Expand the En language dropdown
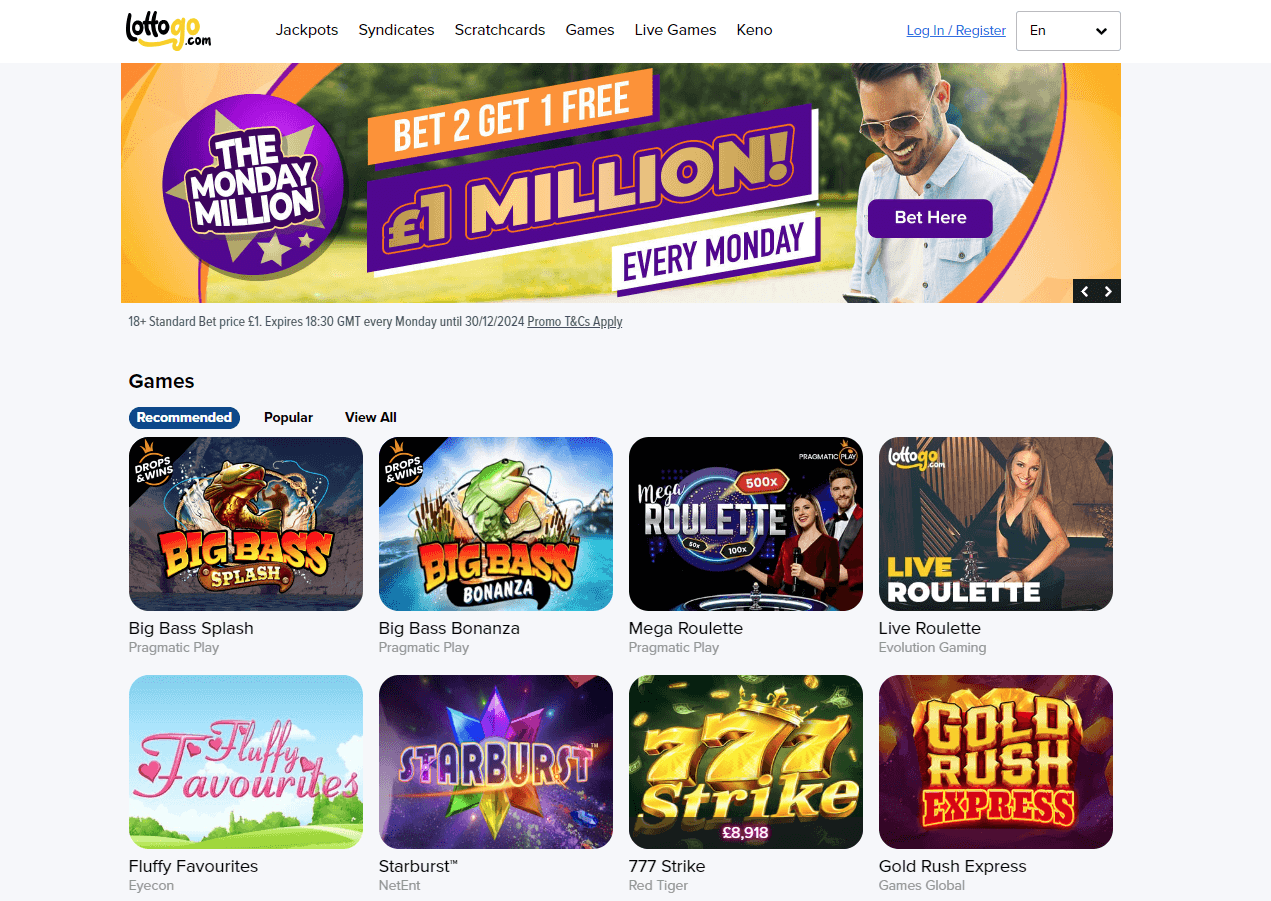 [x=1068, y=31]
